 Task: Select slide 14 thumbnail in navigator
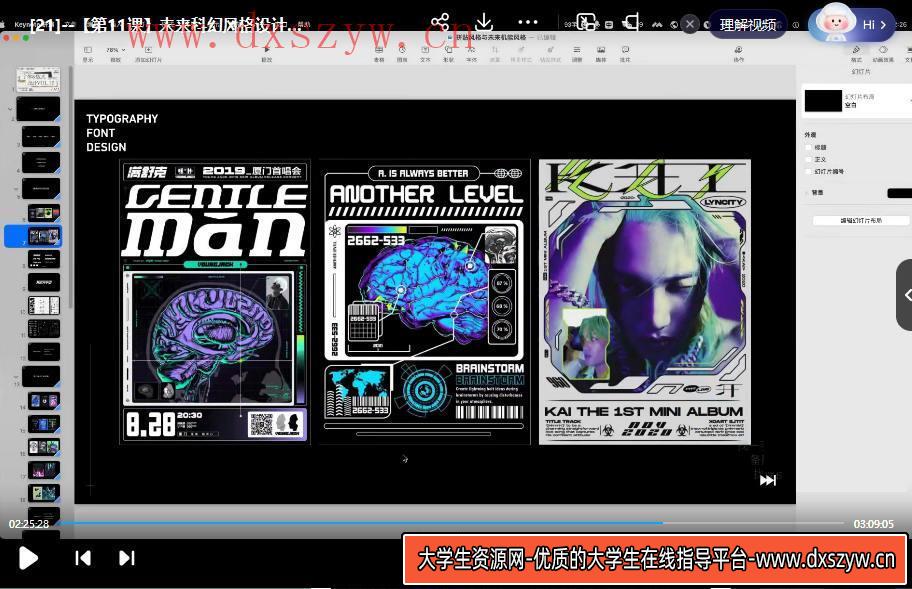click(44, 401)
